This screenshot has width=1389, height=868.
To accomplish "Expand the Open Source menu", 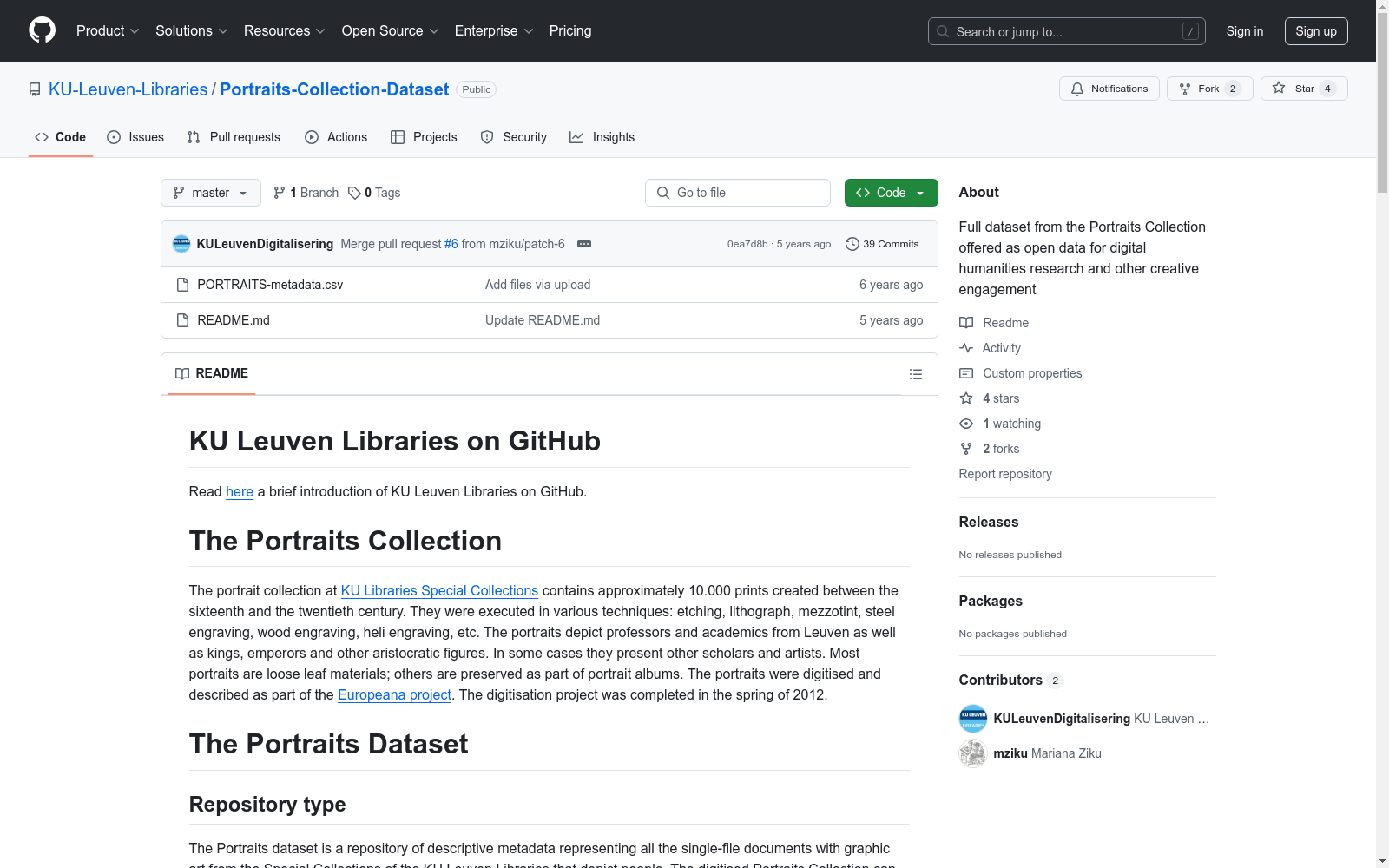I will (391, 30).
